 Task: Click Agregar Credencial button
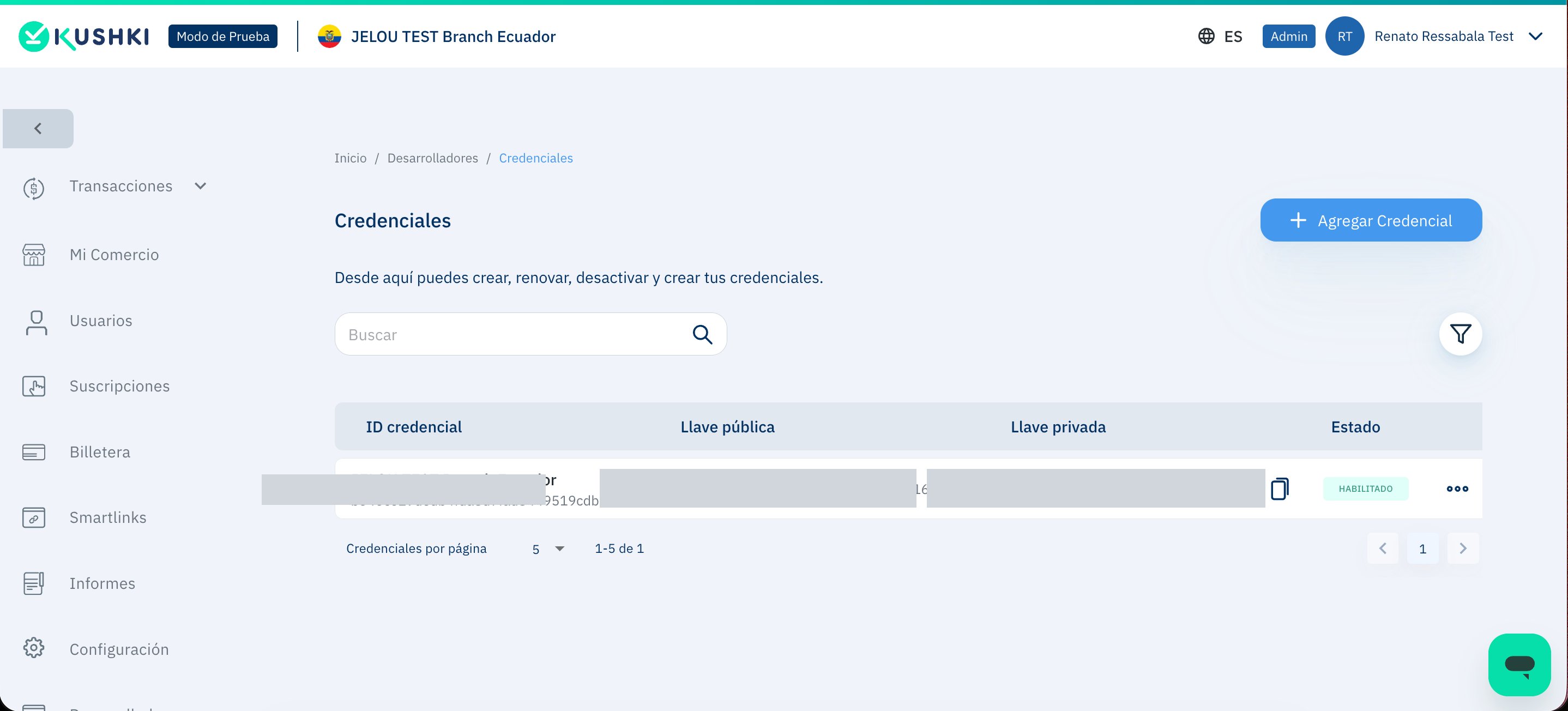click(x=1371, y=220)
